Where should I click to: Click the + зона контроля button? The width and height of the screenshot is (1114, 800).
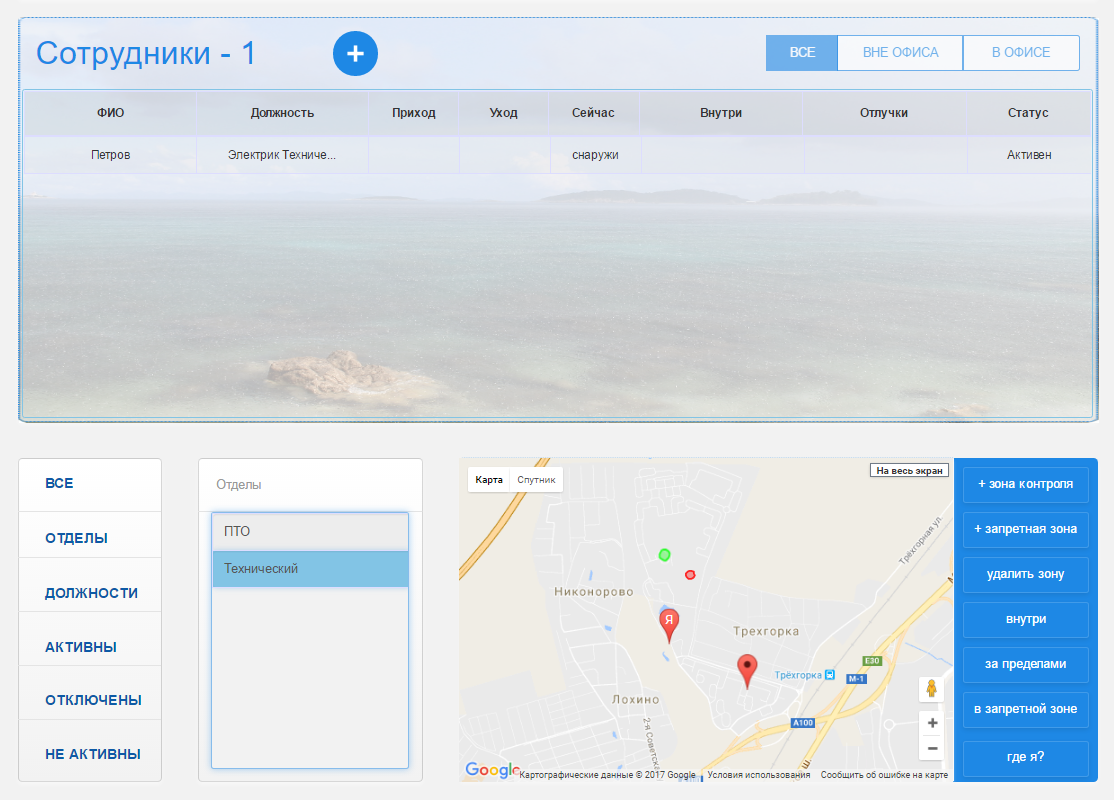(x=1025, y=484)
